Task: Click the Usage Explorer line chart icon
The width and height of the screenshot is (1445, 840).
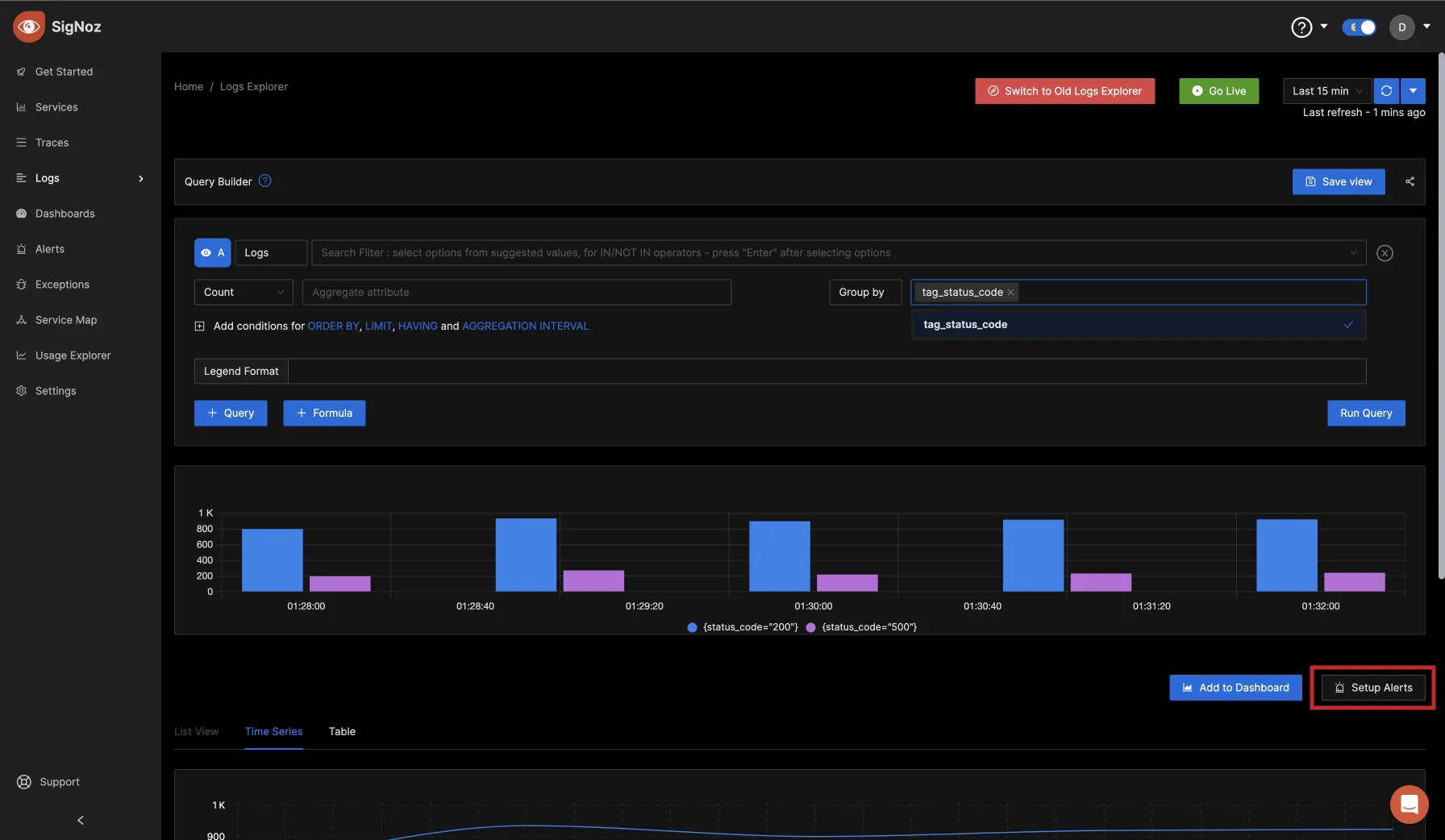Action: click(x=21, y=356)
